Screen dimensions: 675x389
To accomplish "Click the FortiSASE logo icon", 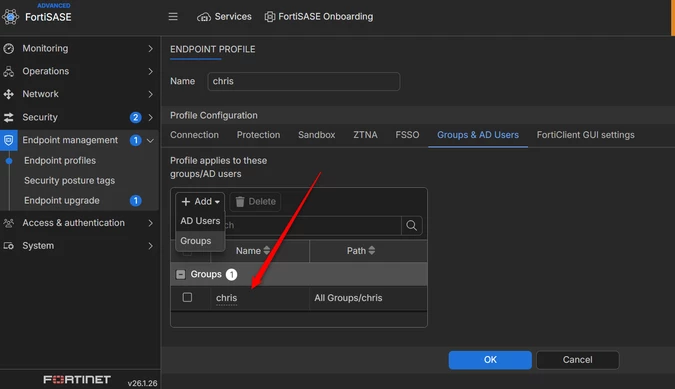I will coord(10,17).
